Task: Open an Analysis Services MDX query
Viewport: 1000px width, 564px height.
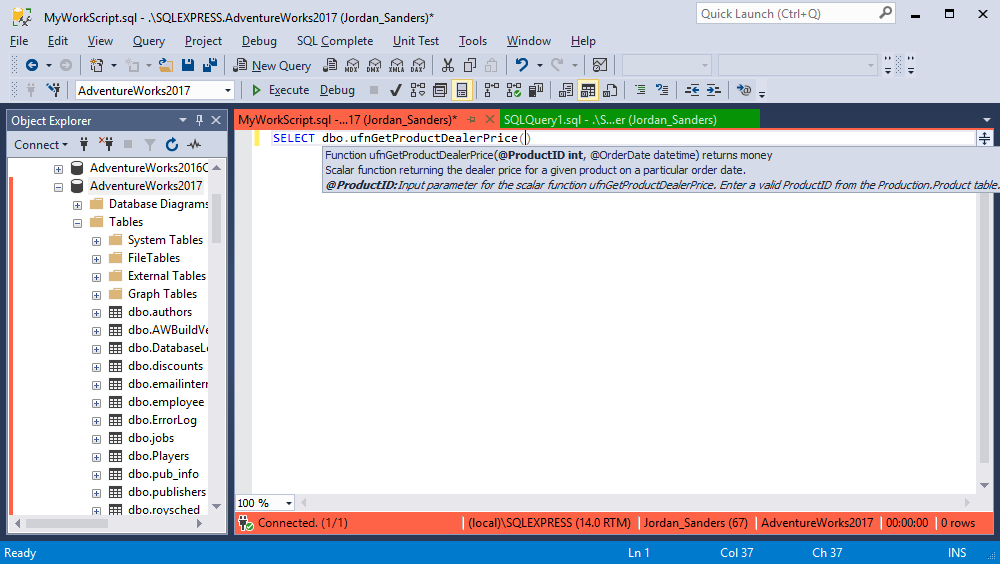Action: pyautogui.click(x=352, y=65)
